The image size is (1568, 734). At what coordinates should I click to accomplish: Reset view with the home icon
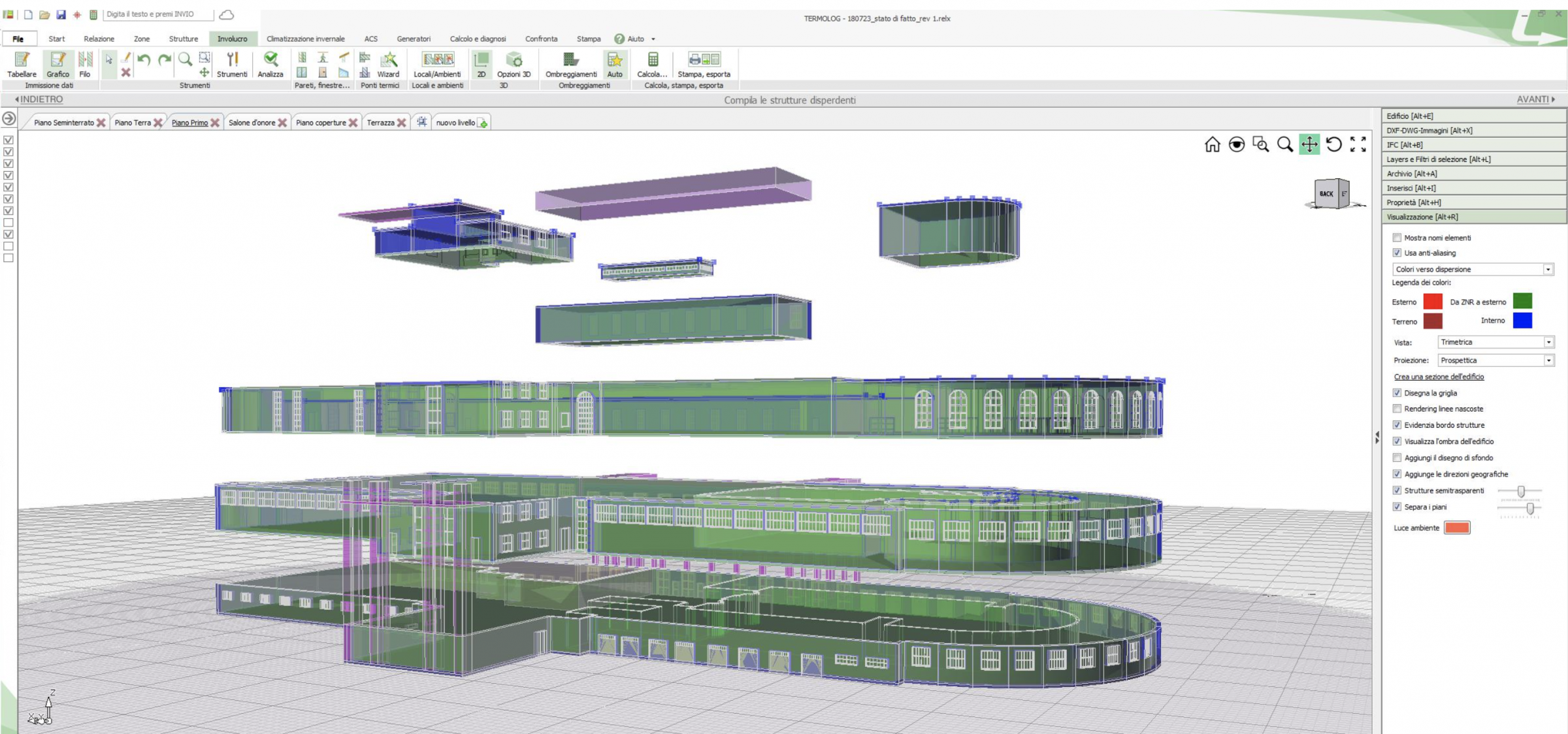pyautogui.click(x=1213, y=144)
